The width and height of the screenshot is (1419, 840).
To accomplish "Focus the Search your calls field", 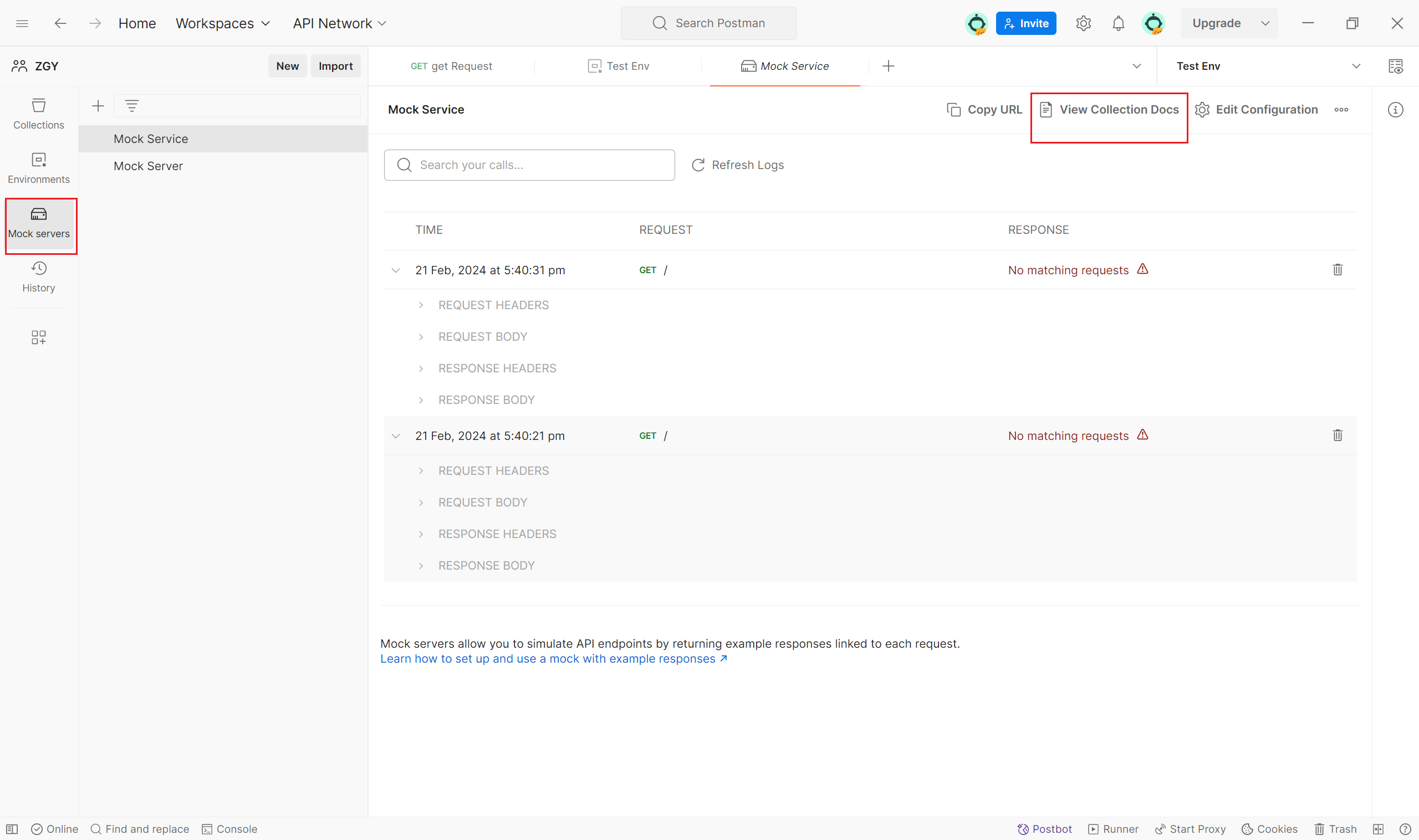I will tap(529, 165).
